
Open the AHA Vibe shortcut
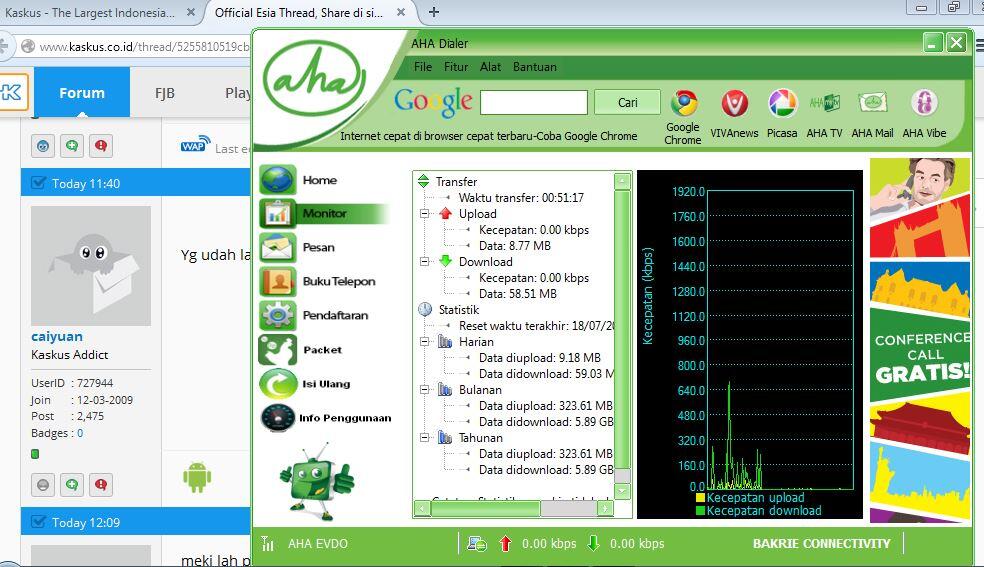(923, 104)
